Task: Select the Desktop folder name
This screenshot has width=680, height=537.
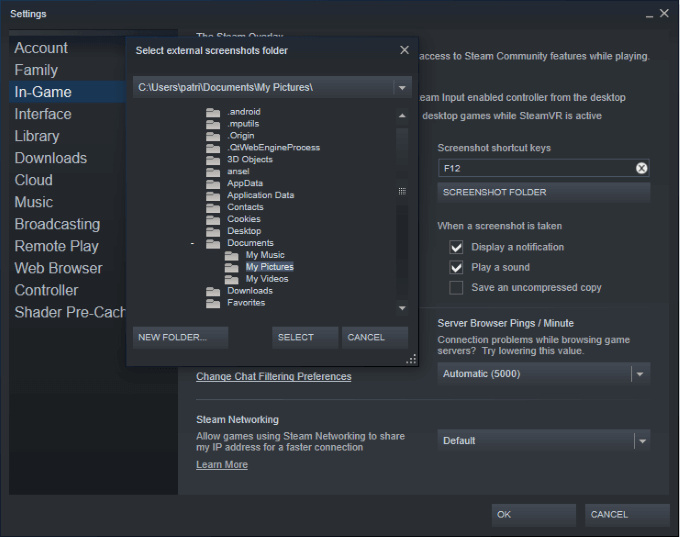Action: [x=244, y=231]
